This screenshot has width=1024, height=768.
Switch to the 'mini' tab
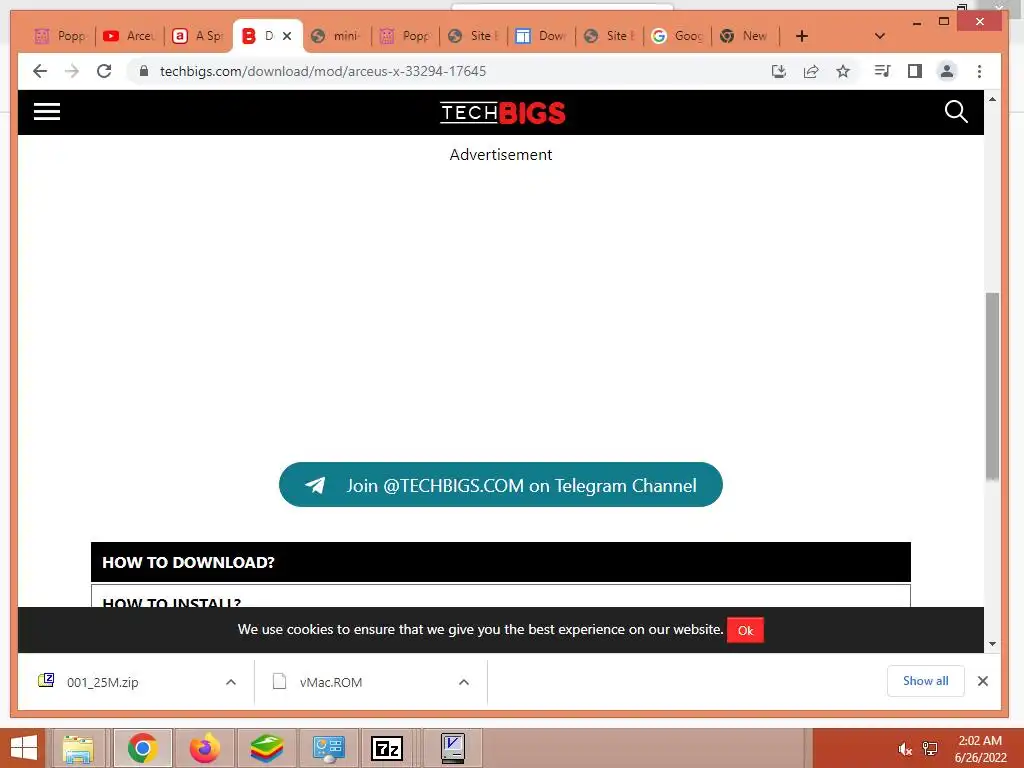click(336, 36)
